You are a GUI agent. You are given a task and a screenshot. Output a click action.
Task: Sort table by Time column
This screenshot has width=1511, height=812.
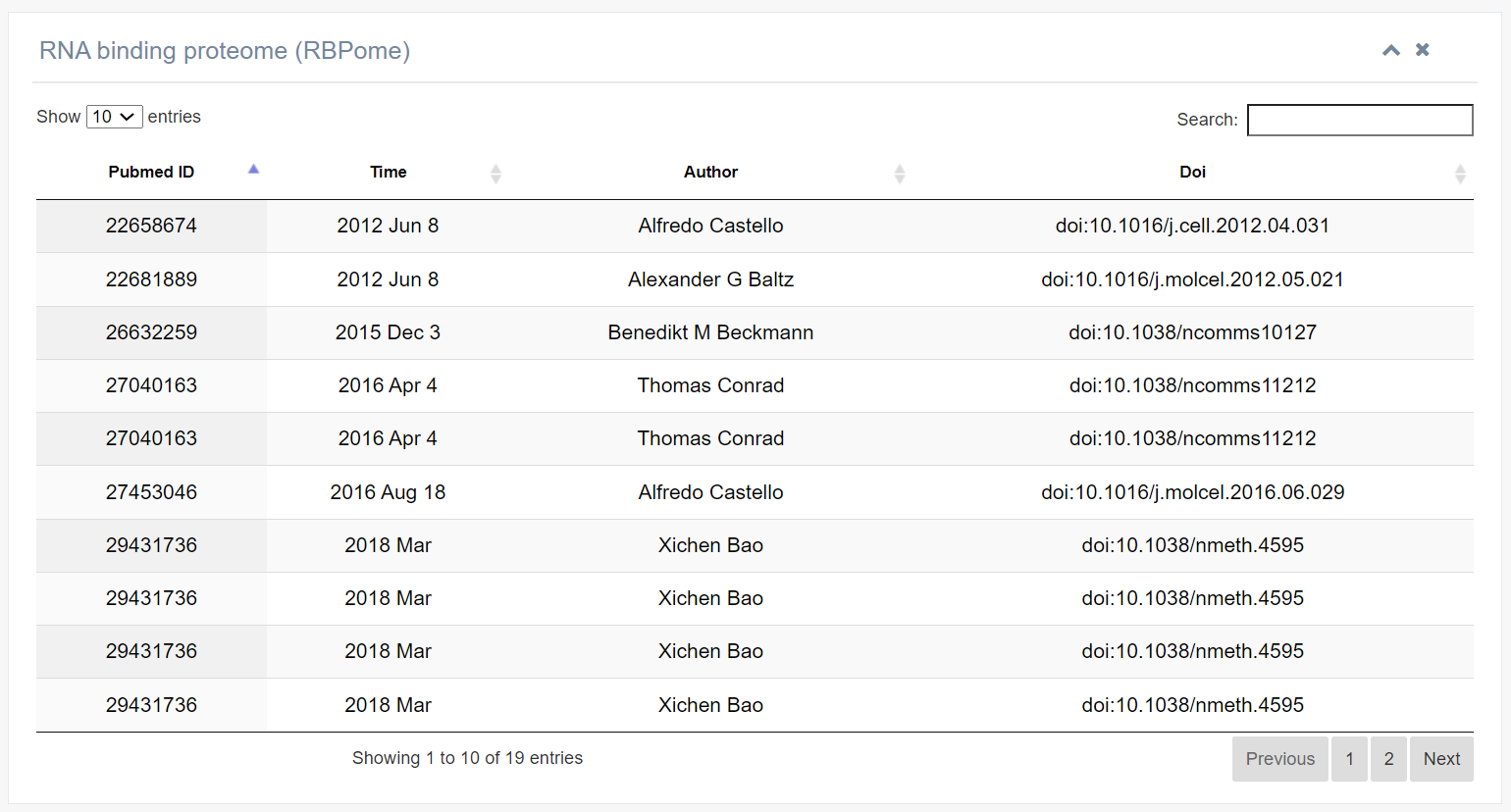[388, 173]
